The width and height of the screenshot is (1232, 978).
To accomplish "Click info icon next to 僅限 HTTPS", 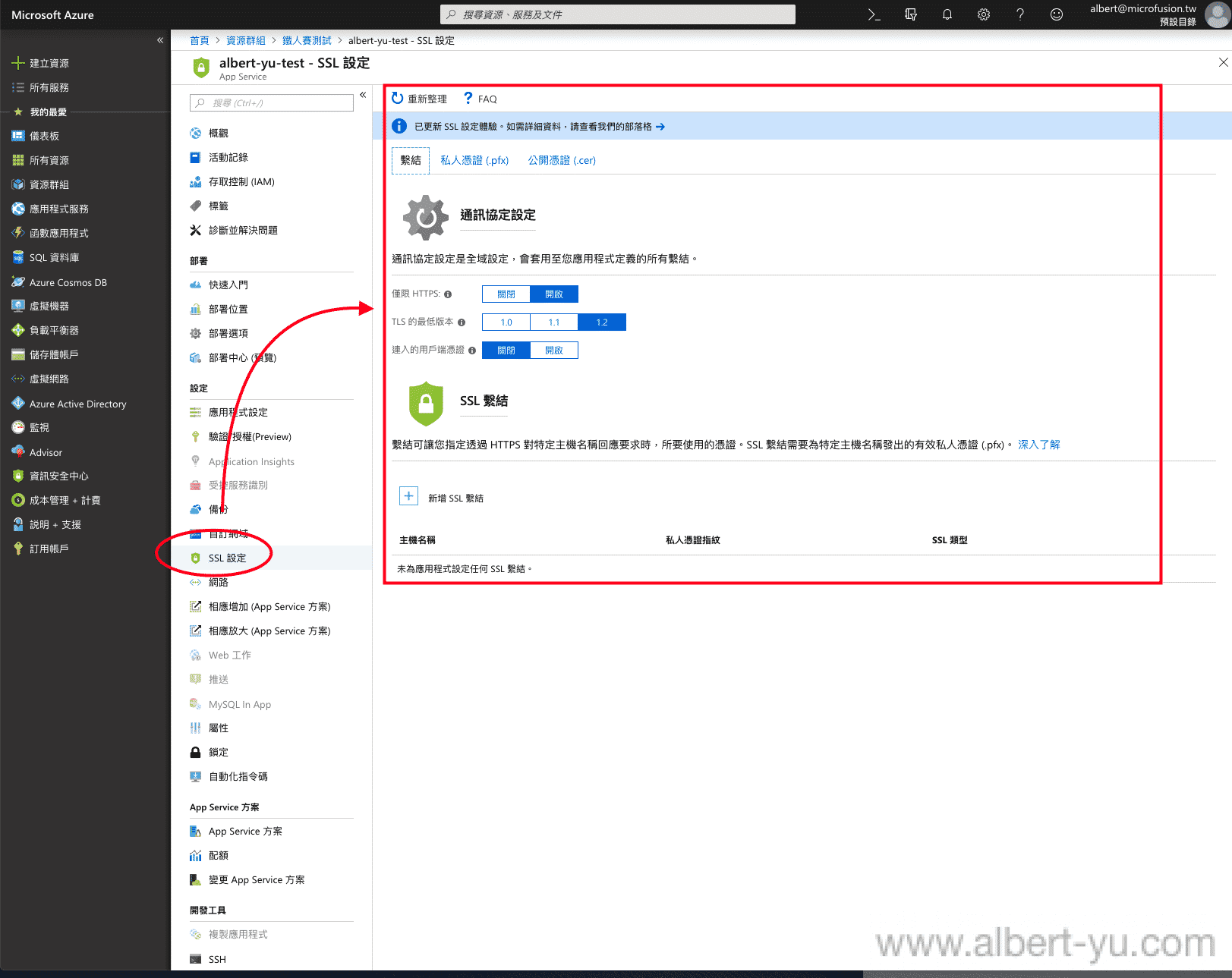I will [x=448, y=294].
